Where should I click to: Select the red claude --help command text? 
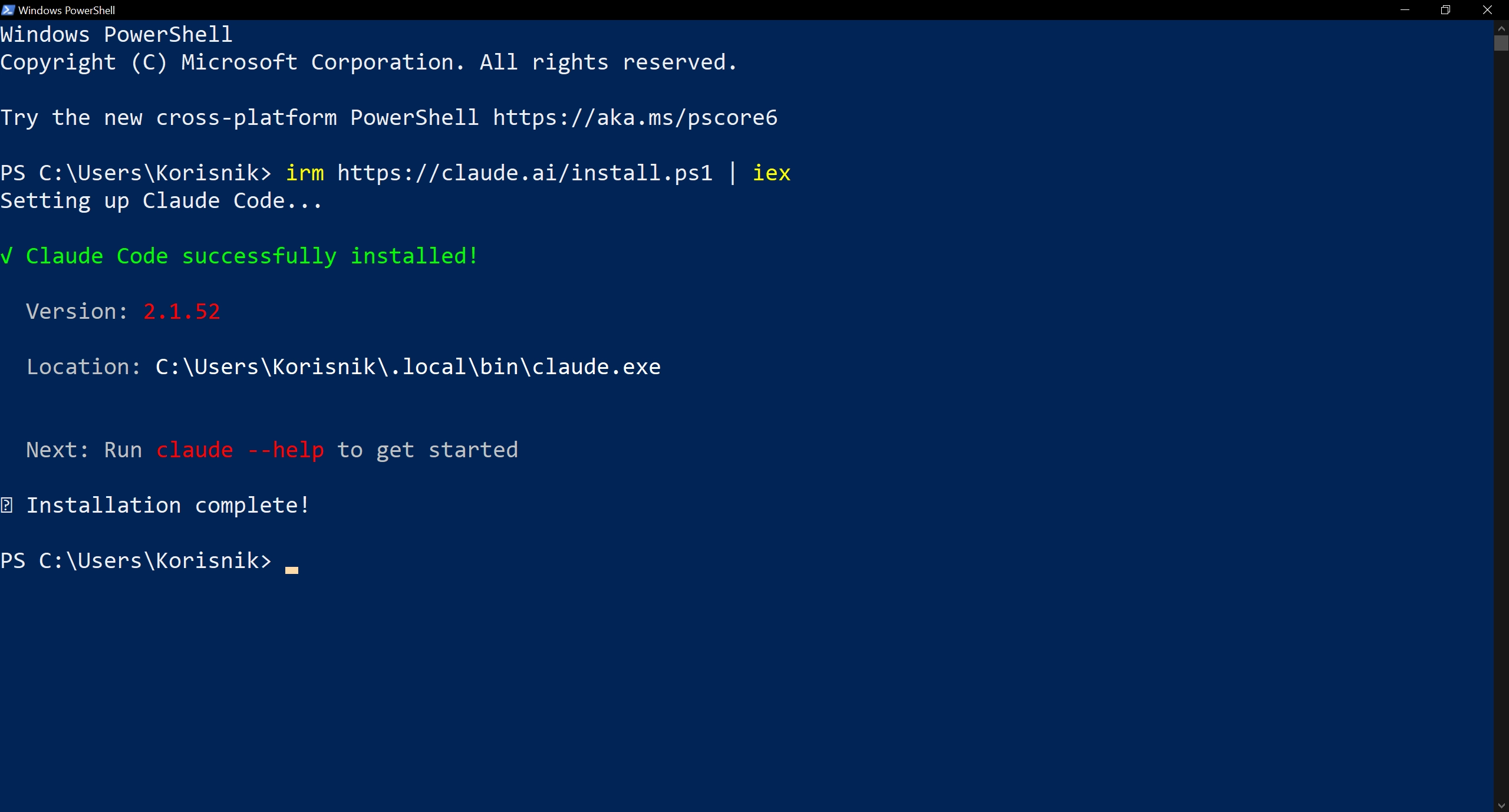click(240, 450)
